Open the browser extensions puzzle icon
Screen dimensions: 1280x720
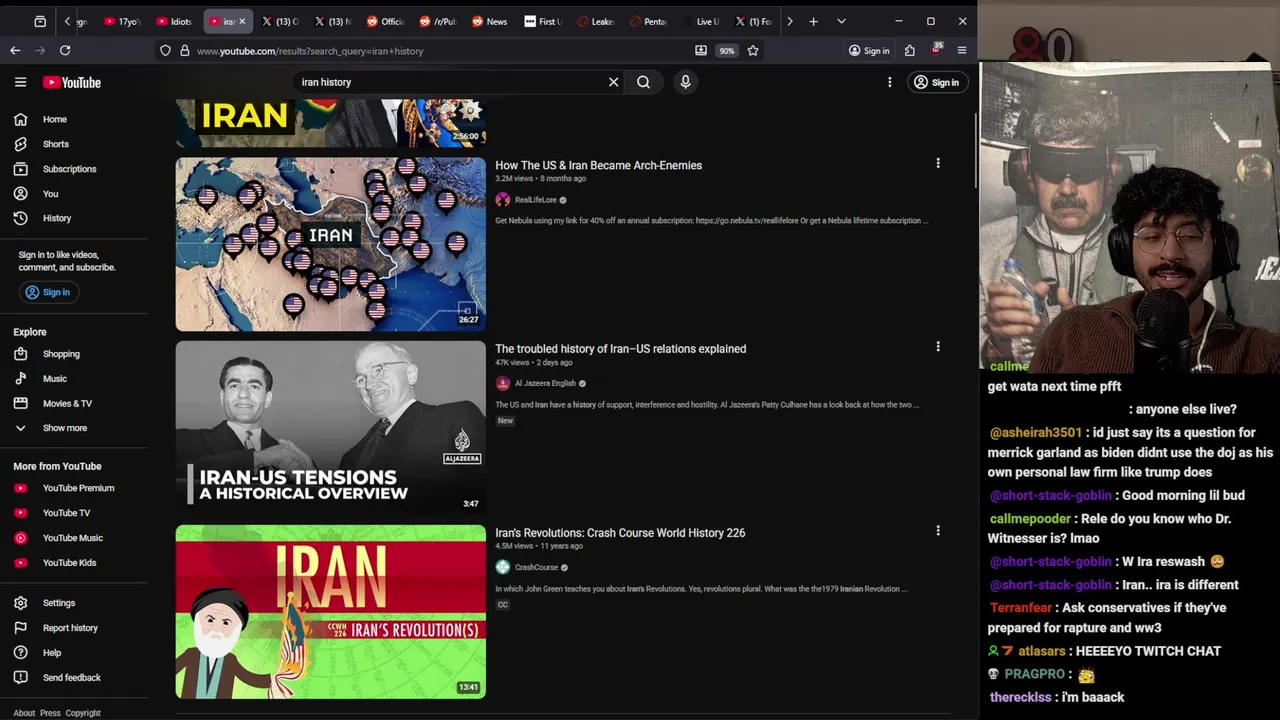[910, 50]
